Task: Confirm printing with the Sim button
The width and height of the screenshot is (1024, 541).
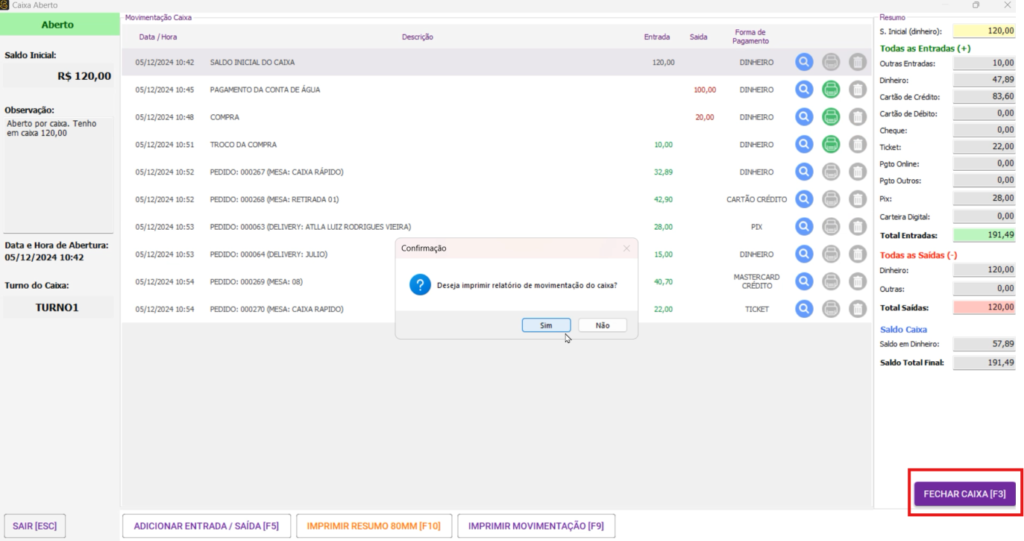Action: coord(546,325)
